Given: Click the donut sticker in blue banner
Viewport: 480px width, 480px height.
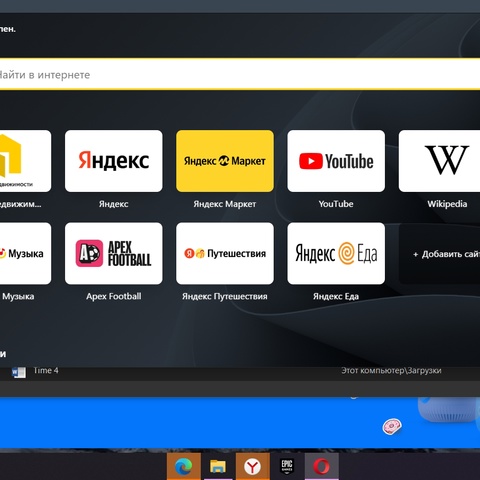Looking at the screenshot, I should pyautogui.click(x=392, y=426).
